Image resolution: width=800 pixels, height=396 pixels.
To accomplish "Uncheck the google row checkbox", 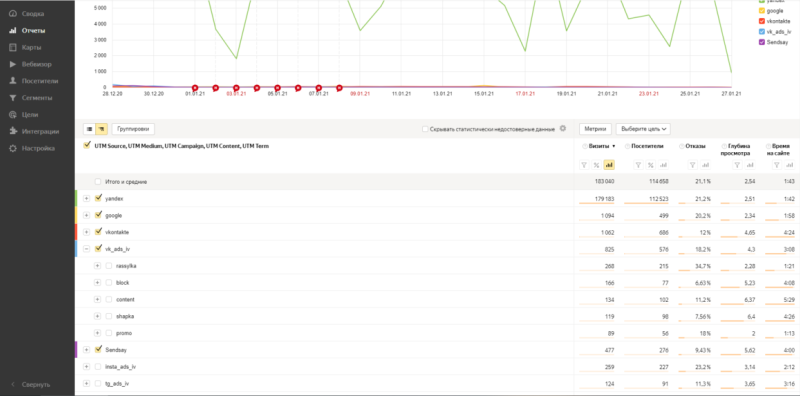I will point(98,215).
